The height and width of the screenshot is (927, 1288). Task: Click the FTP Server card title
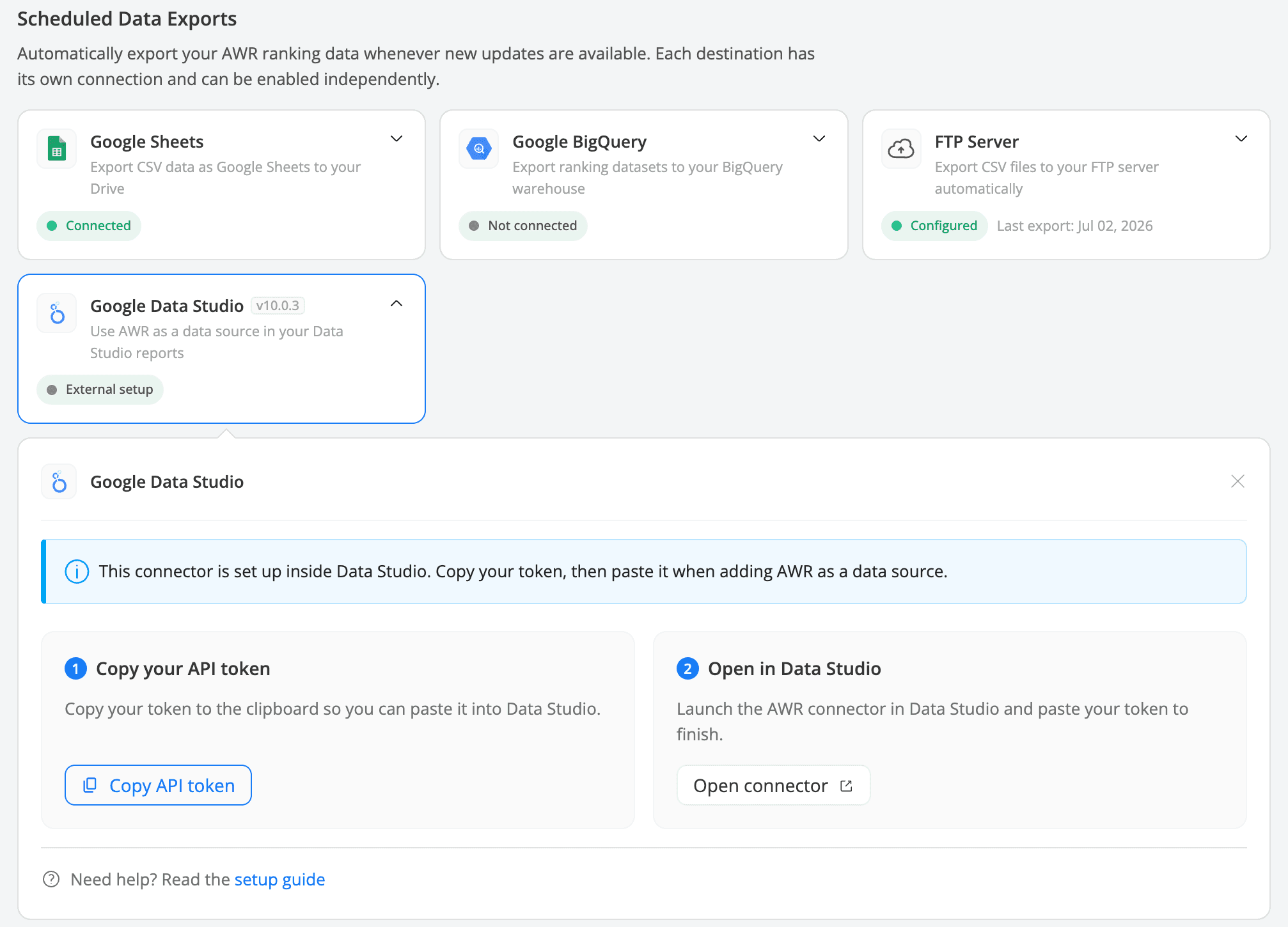977,141
